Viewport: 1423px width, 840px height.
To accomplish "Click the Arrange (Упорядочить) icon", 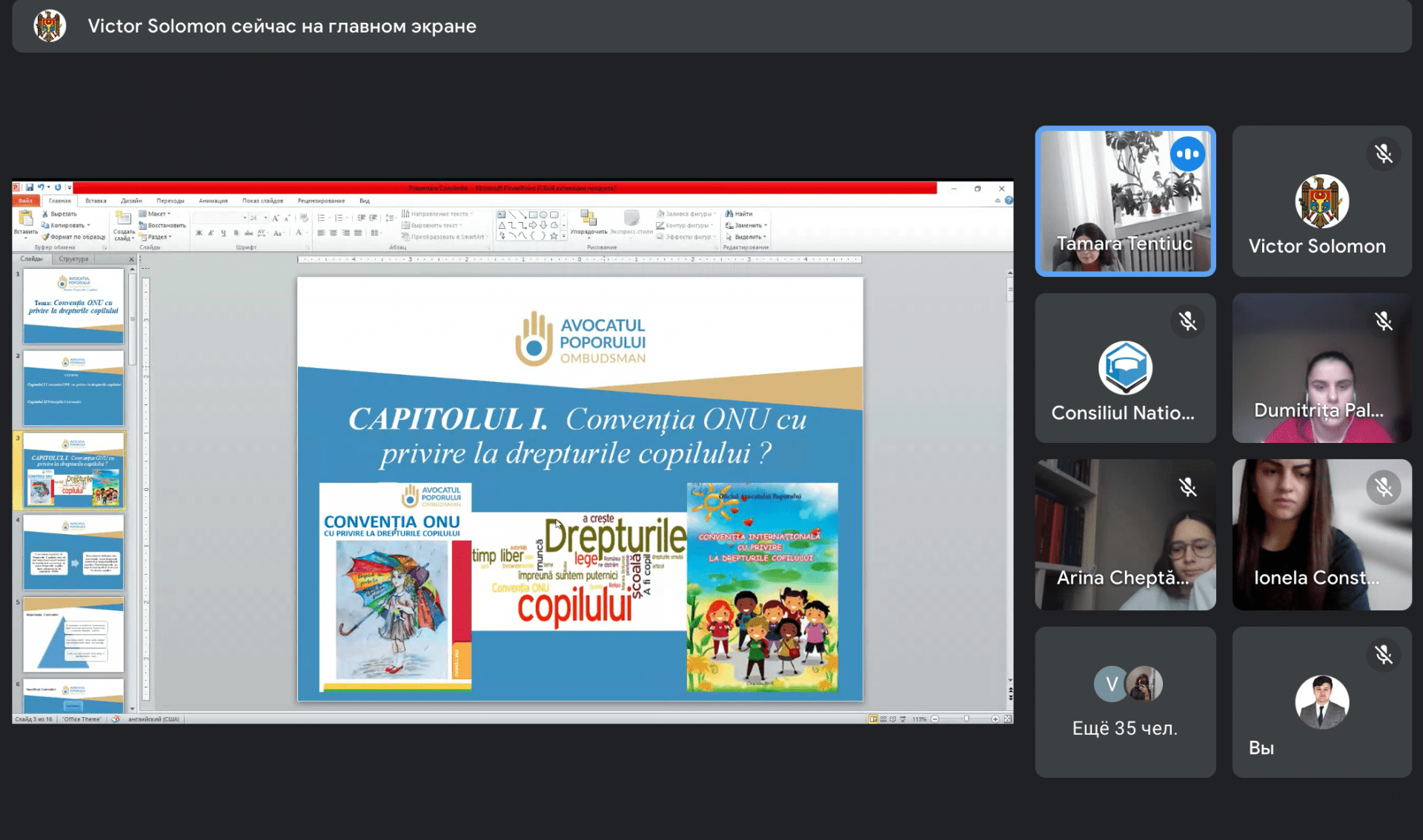I will pos(588,218).
